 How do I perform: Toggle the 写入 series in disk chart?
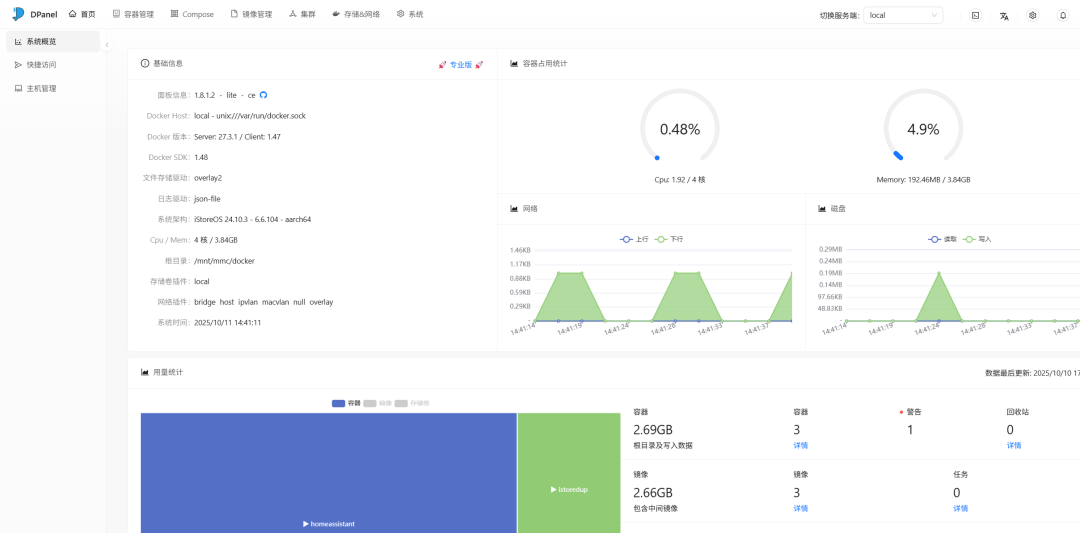click(x=977, y=239)
